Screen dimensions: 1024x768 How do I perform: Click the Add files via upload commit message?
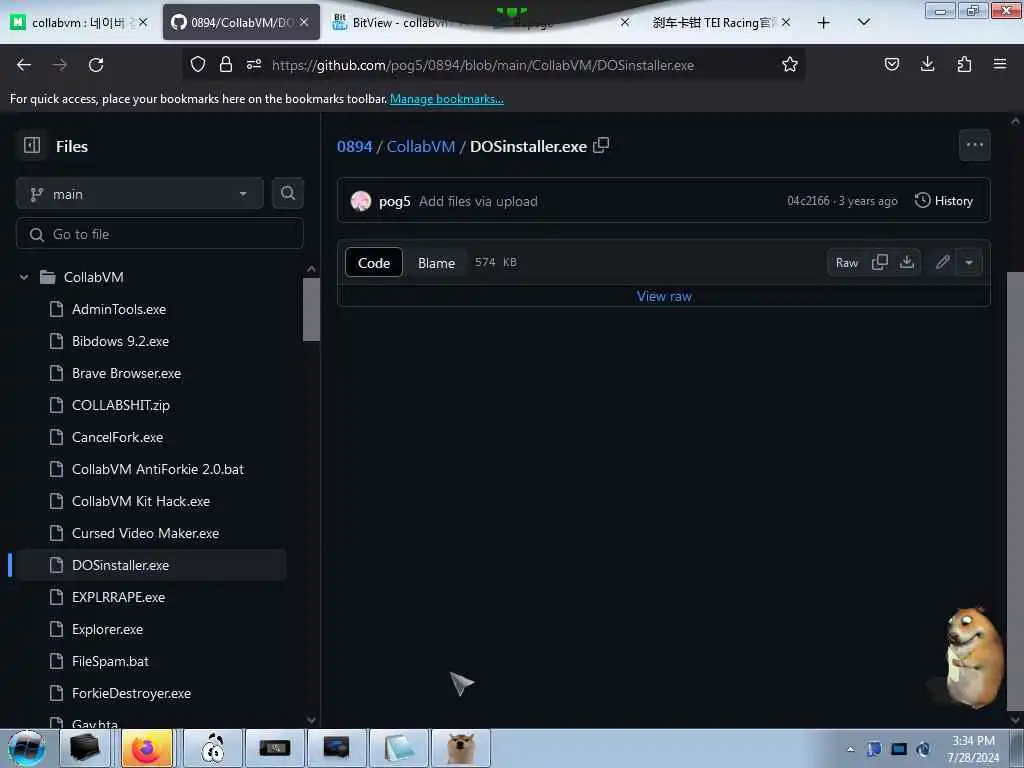tap(478, 201)
